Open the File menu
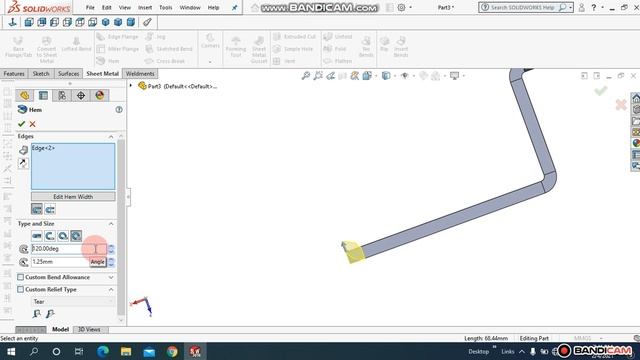Screen dimensions: 640x360 pos(90,7)
